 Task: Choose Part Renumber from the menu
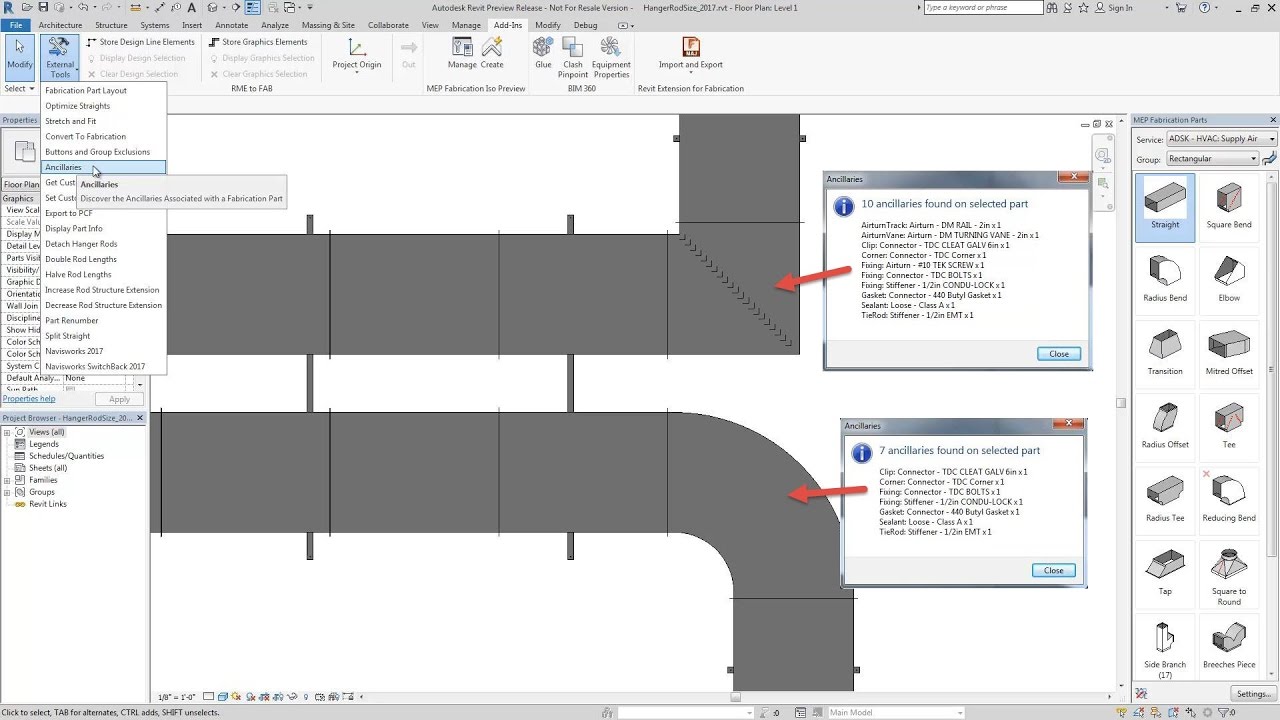coord(103,320)
